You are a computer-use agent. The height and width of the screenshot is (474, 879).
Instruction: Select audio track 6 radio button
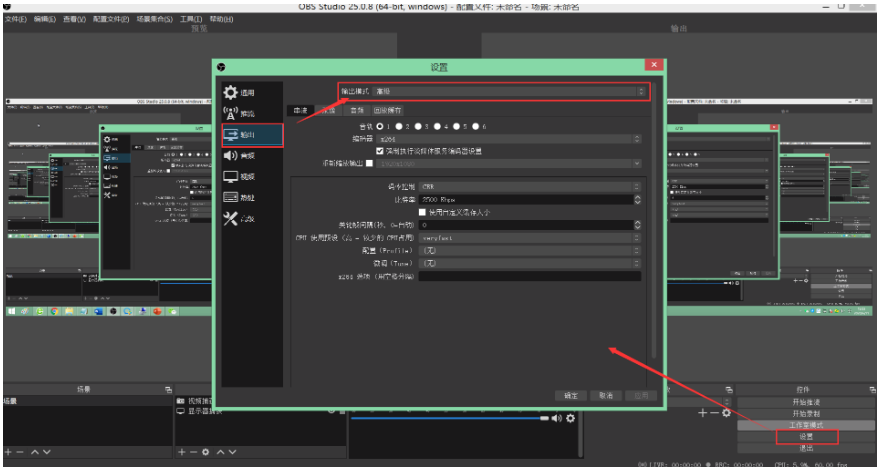click(475, 127)
